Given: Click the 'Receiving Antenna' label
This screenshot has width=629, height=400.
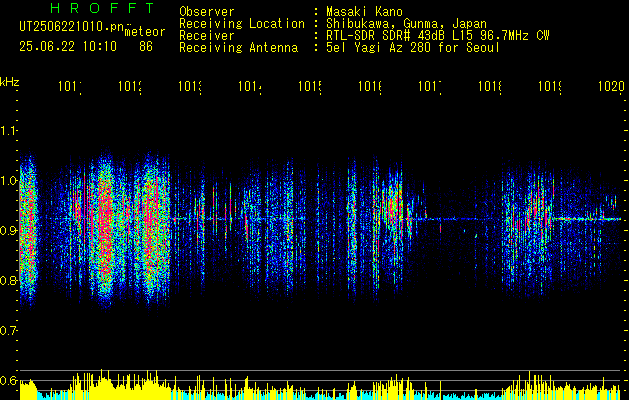Looking at the screenshot, I should pos(238,48).
